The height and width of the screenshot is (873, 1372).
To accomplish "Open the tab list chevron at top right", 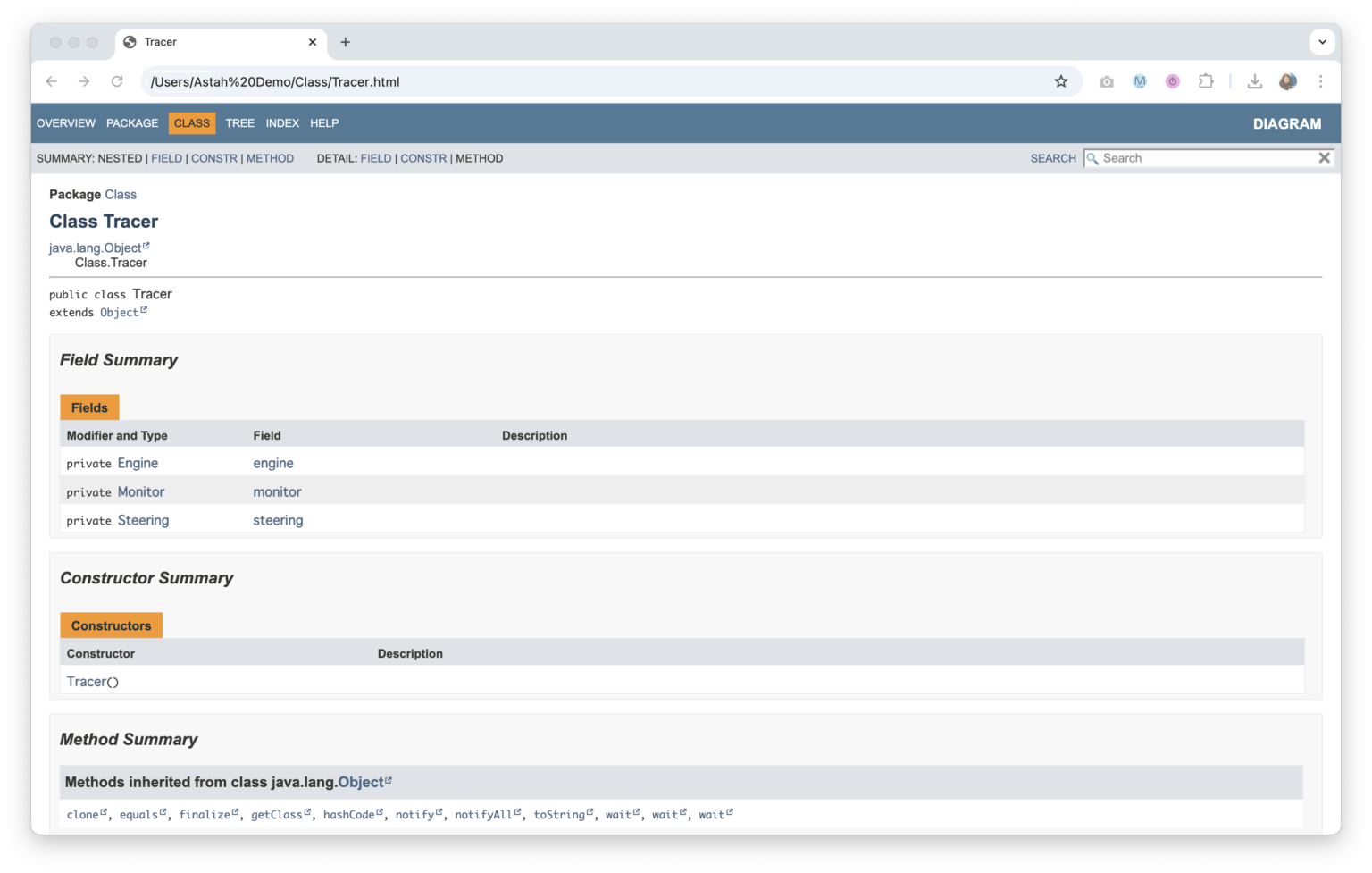I will [1322, 42].
